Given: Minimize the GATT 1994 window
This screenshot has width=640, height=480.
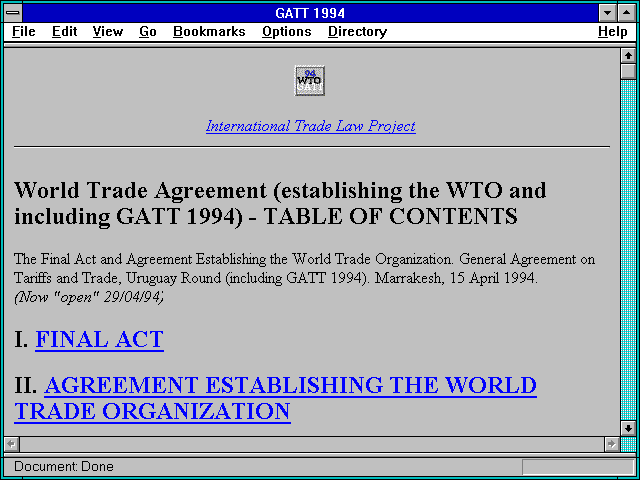Looking at the screenshot, I should pyautogui.click(x=607, y=13).
